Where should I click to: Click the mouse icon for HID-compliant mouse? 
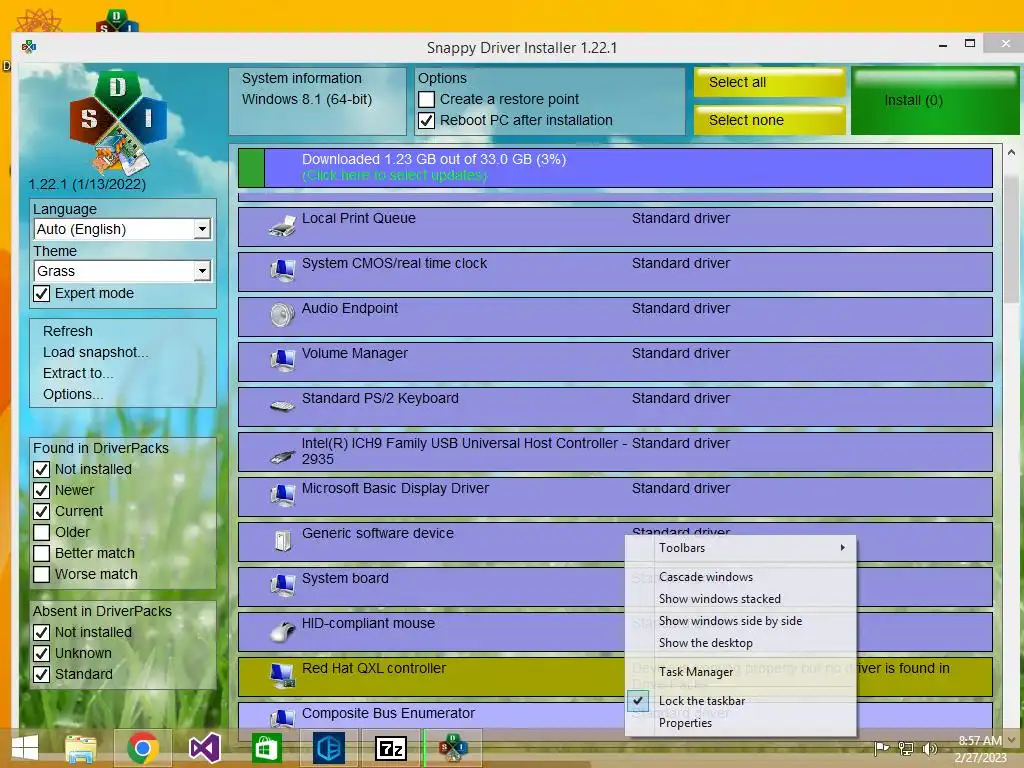[x=283, y=631]
